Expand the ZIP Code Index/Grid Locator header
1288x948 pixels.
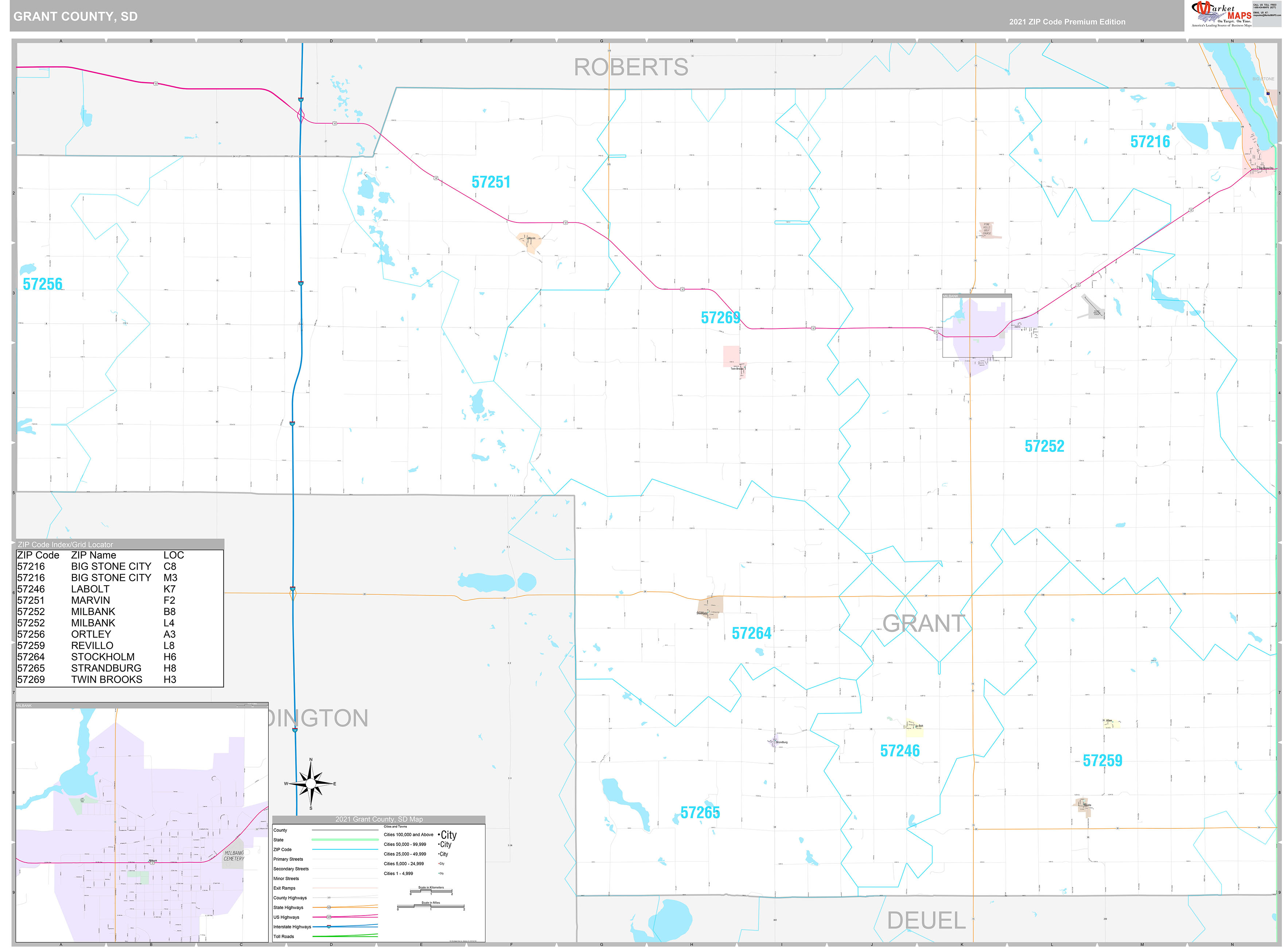tap(66, 544)
